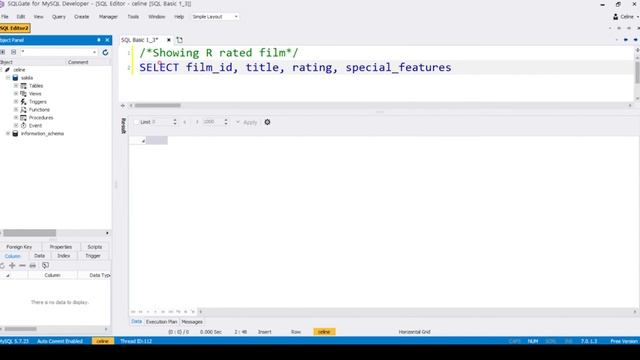This screenshot has height=360, width=640.
Task: Click the vertical Result side tab
Action: pyautogui.click(x=124, y=126)
